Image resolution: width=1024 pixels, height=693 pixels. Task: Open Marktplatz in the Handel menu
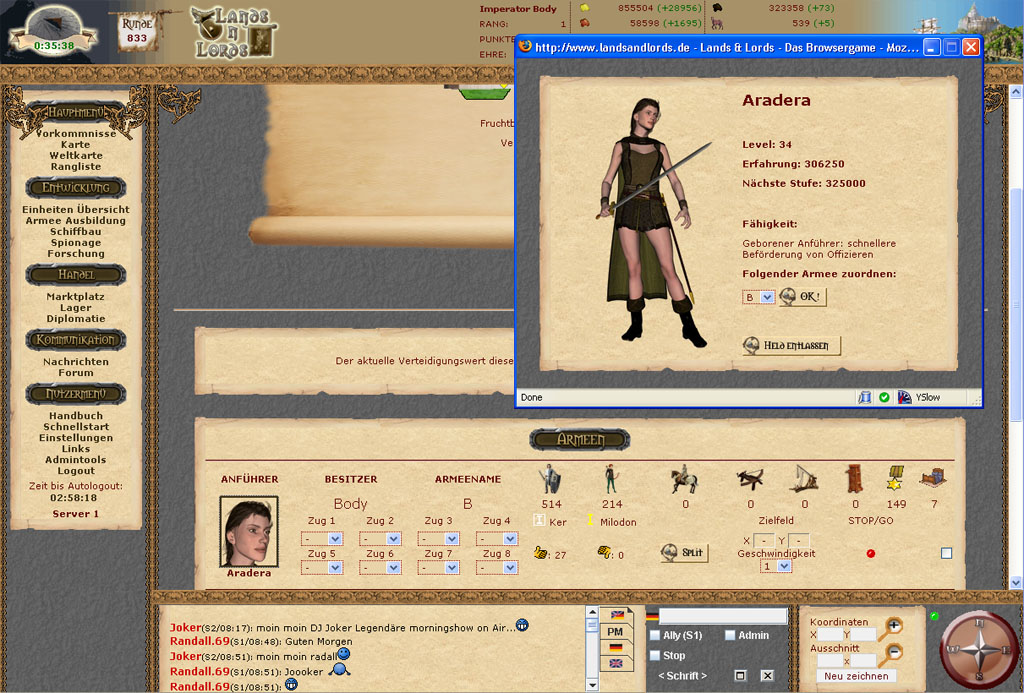(x=76, y=297)
